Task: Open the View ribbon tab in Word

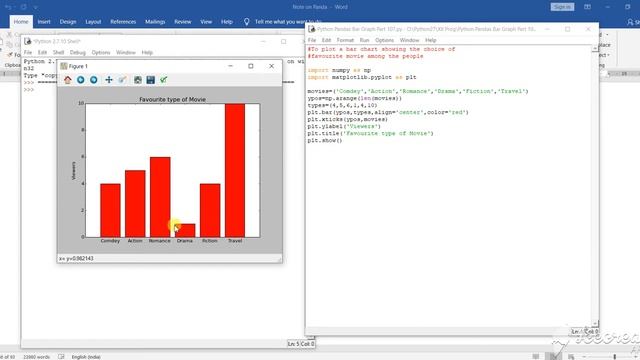Action: 206,22
